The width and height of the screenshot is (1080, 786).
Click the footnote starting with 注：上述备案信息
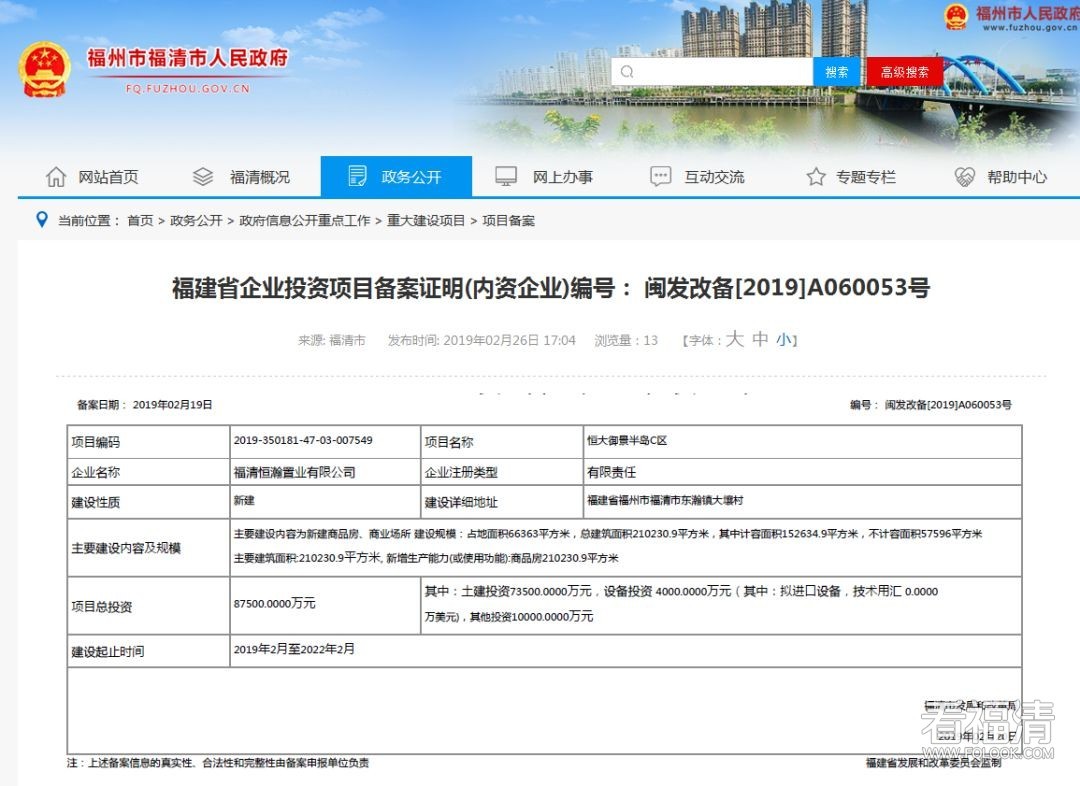pyautogui.click(x=218, y=763)
